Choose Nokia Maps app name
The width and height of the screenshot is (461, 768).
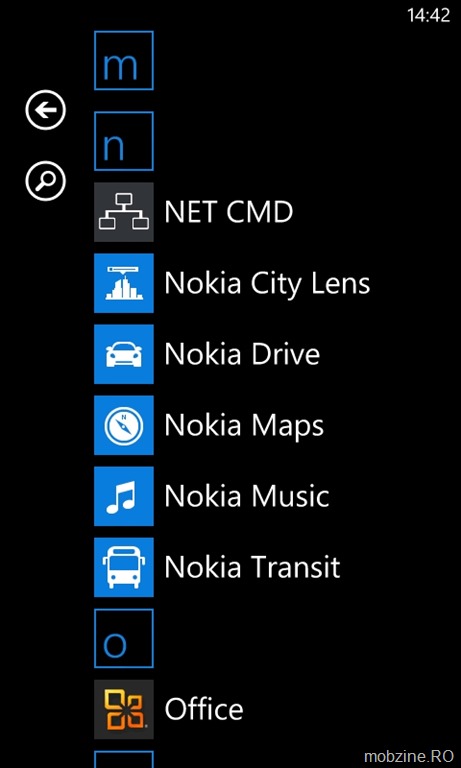(244, 427)
